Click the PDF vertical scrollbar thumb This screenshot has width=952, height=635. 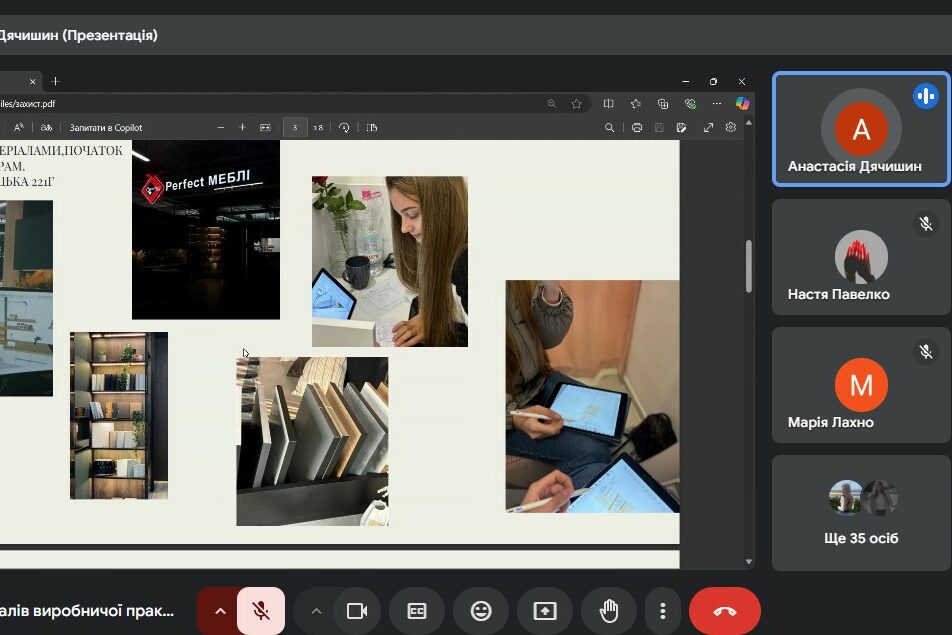click(749, 265)
